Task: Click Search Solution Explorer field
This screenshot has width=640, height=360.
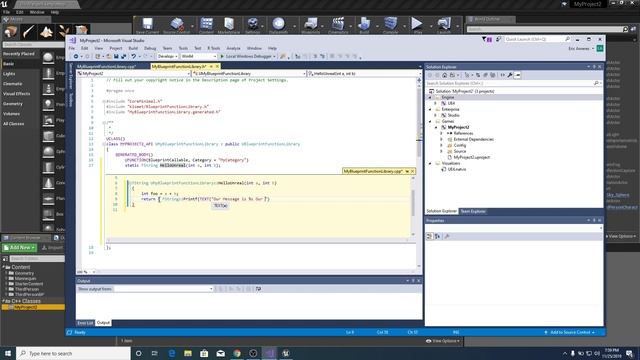Action: tap(513, 83)
